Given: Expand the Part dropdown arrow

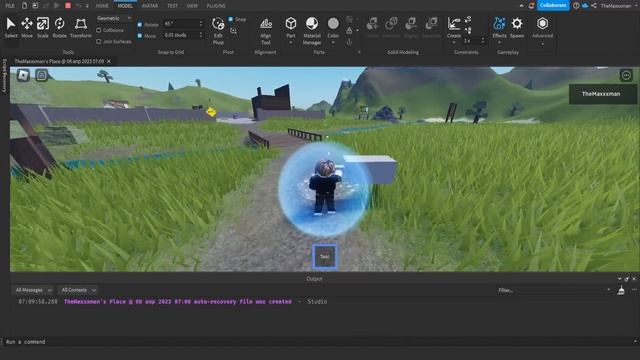Looking at the screenshot, I should (x=291, y=42).
